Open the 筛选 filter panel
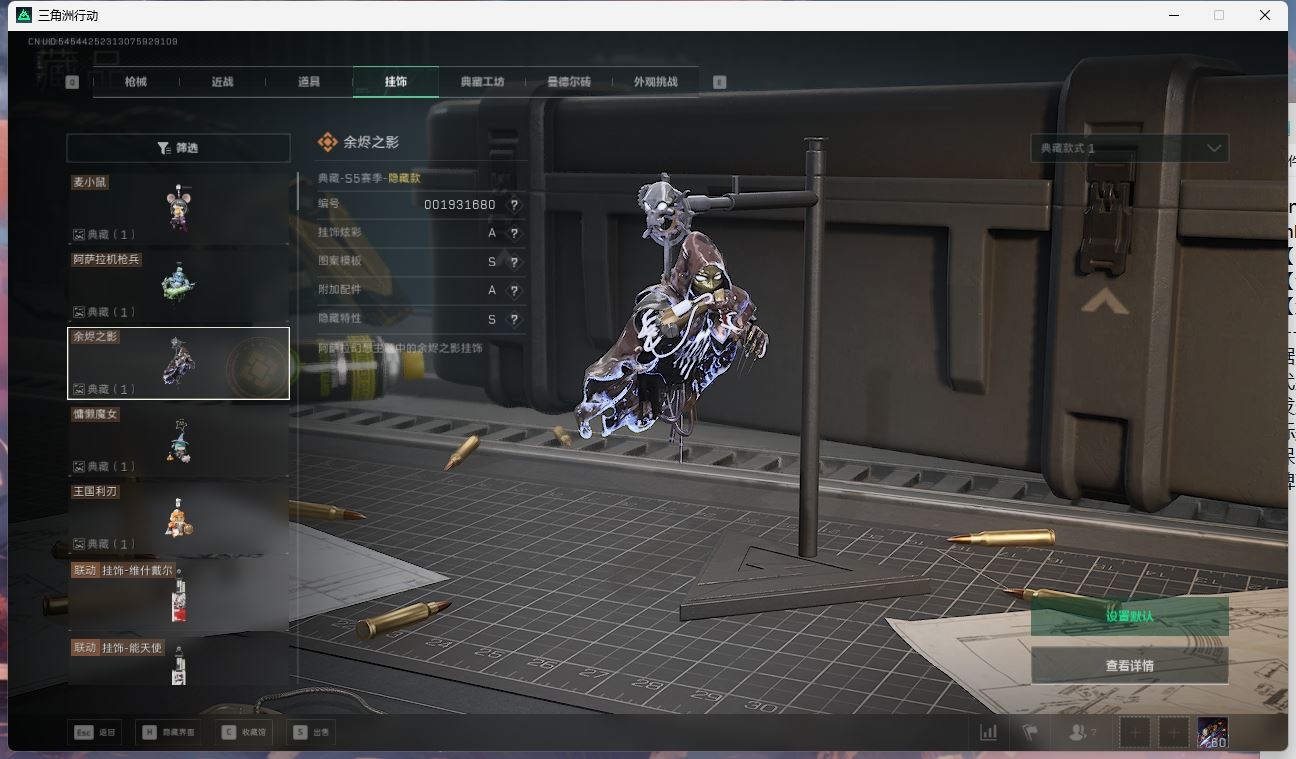Viewport: 1296px width, 759px height. [x=178, y=148]
